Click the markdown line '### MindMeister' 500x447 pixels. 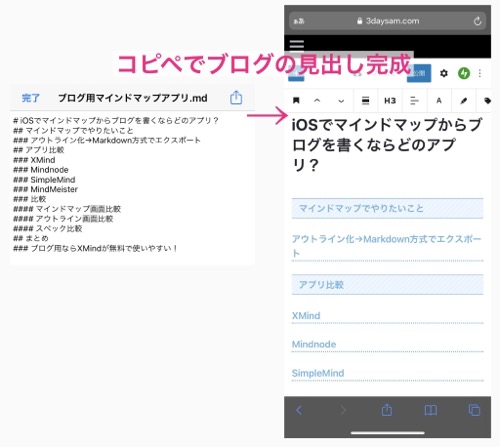coord(45,189)
